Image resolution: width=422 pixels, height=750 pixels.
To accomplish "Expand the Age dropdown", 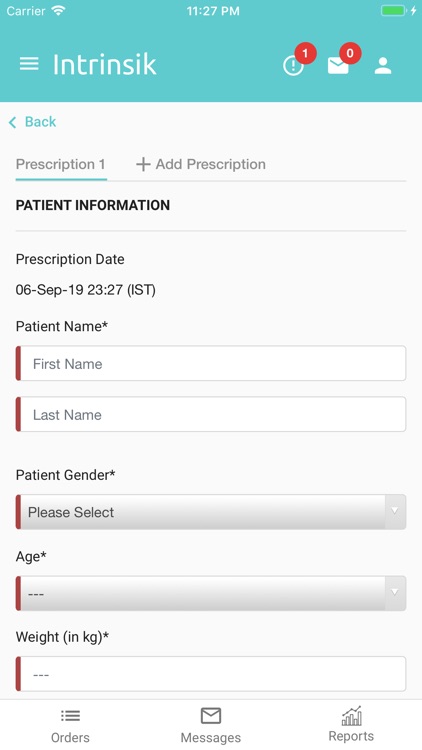I will pyautogui.click(x=211, y=593).
